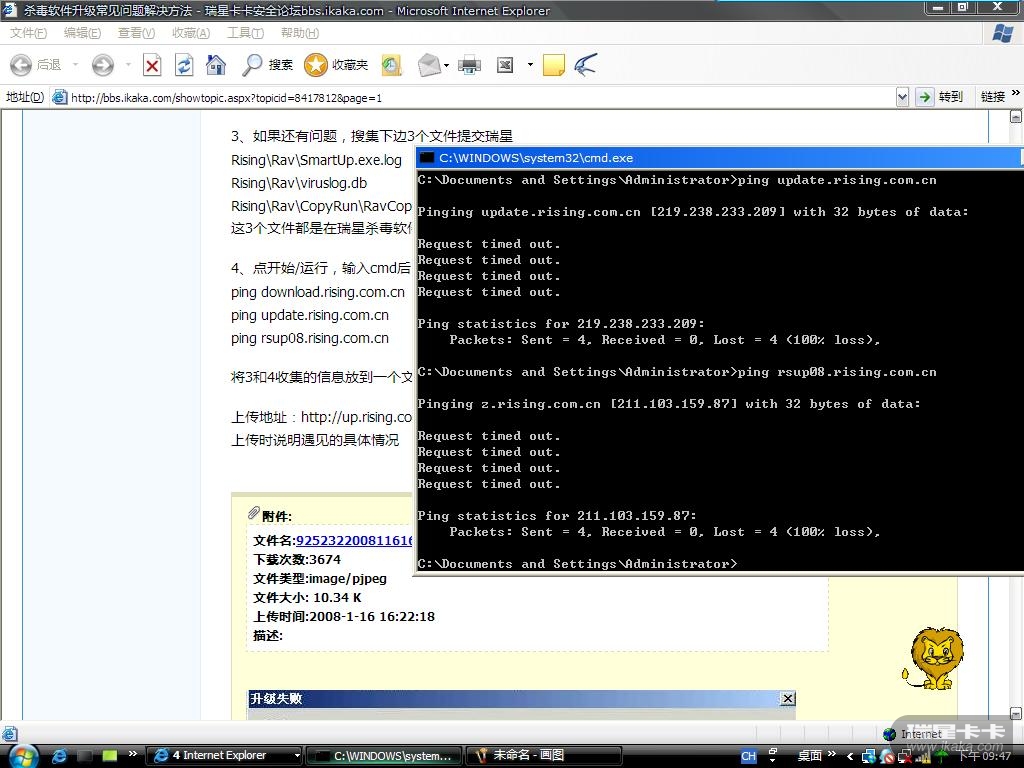Open the 文件 menu
This screenshot has width=1024, height=768.
point(28,33)
